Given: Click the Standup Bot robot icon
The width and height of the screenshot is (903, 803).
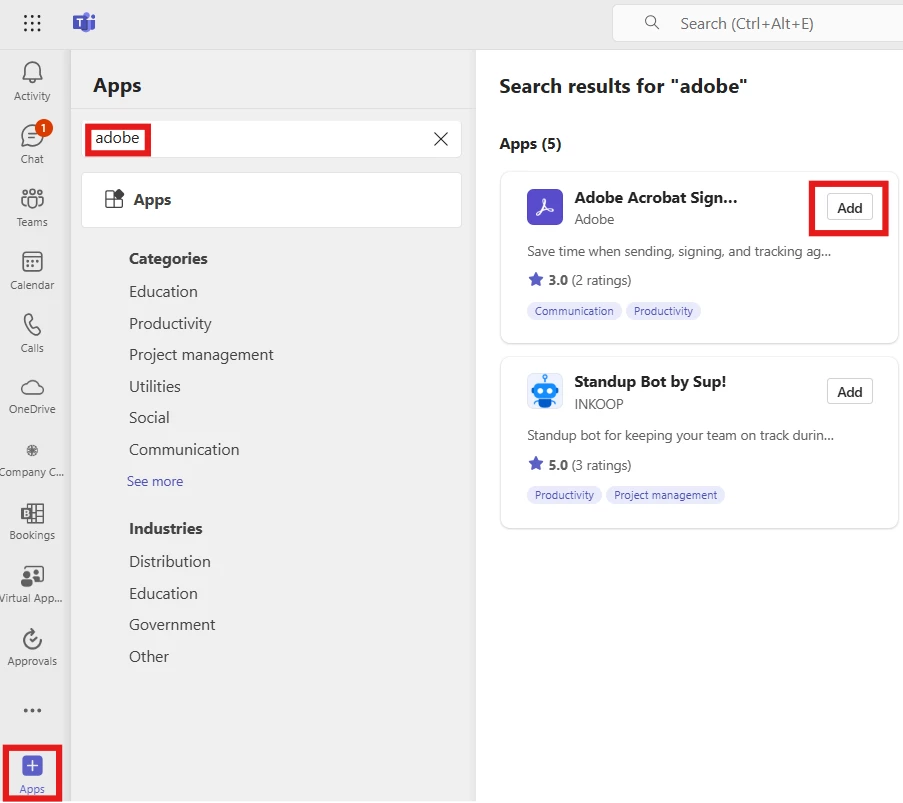Looking at the screenshot, I should [545, 391].
